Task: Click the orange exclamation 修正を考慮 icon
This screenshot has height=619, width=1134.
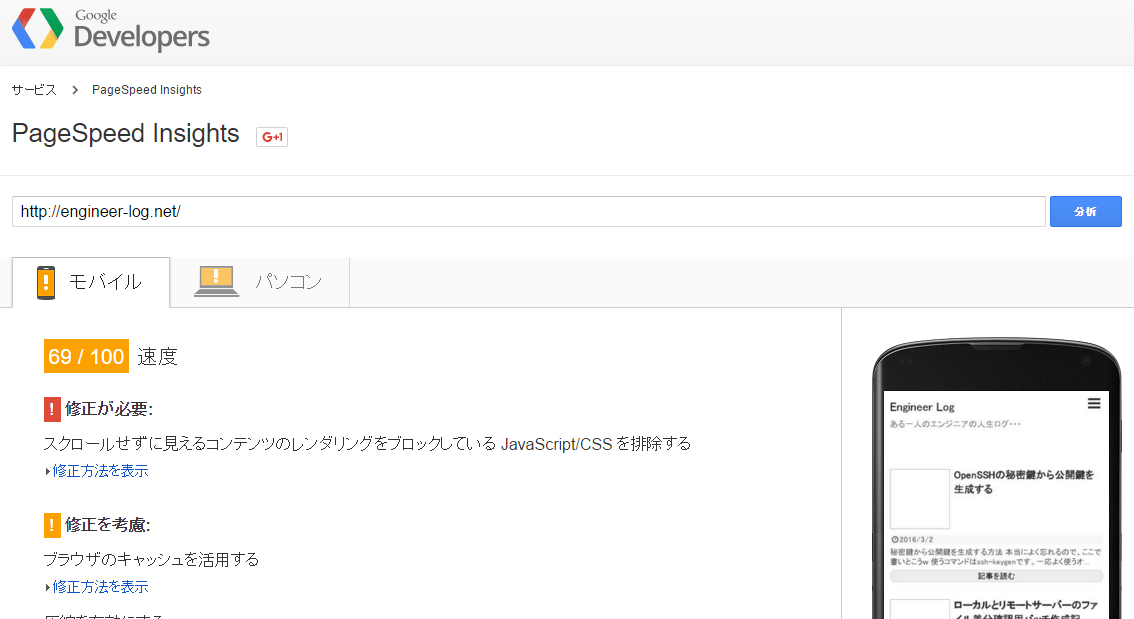Action: (52, 525)
